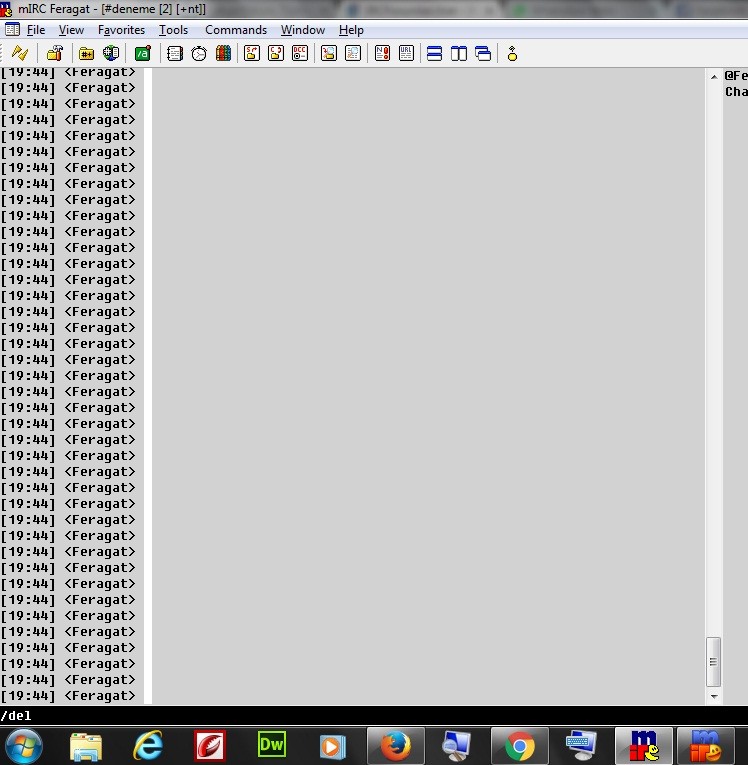
Task: Open Windows Explorer from the taskbar
Action: click(86, 746)
